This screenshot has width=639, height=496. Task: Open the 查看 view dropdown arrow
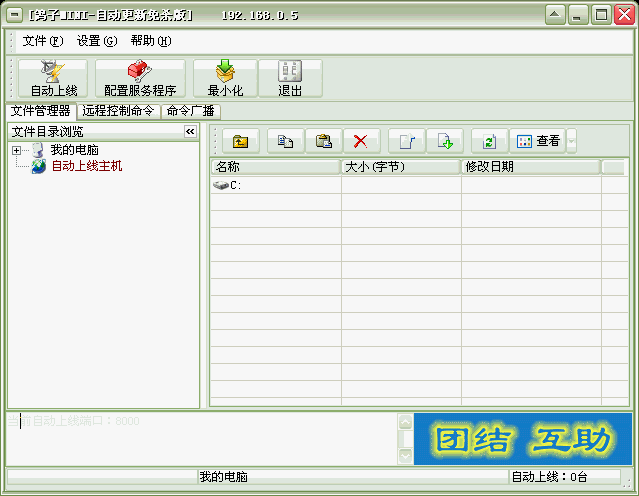pos(571,141)
